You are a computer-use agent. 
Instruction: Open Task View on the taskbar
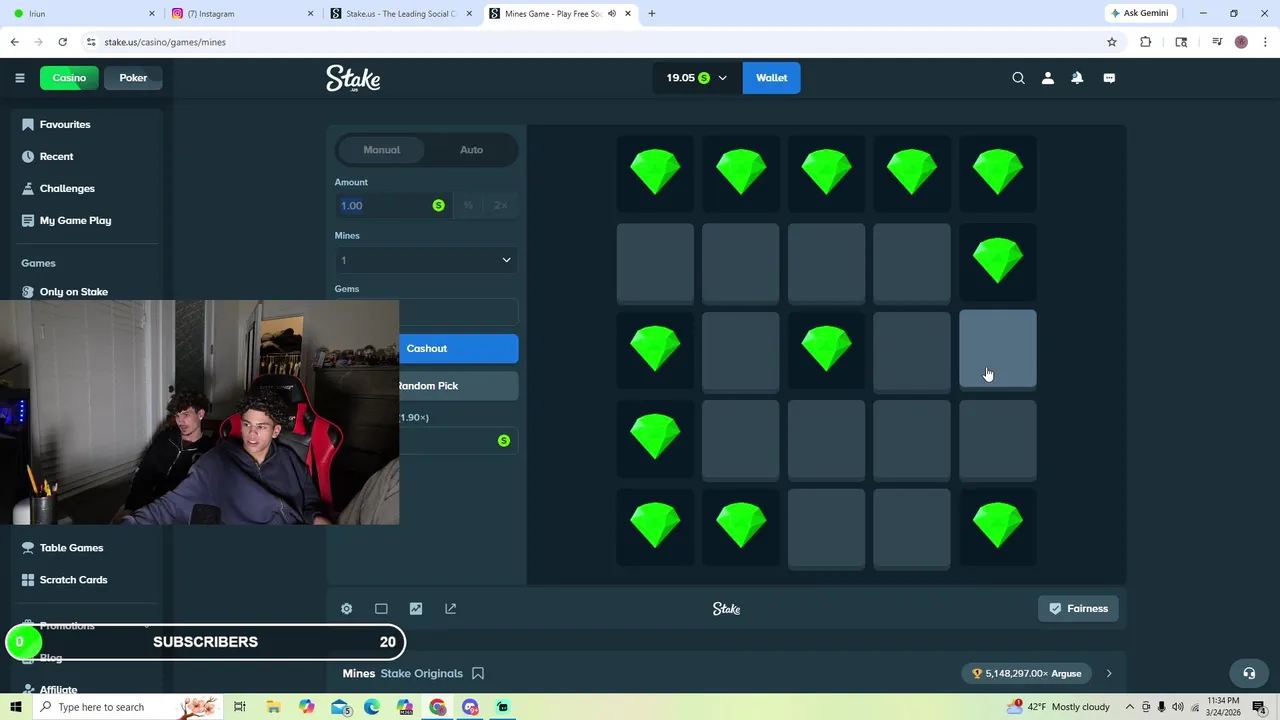(240, 707)
